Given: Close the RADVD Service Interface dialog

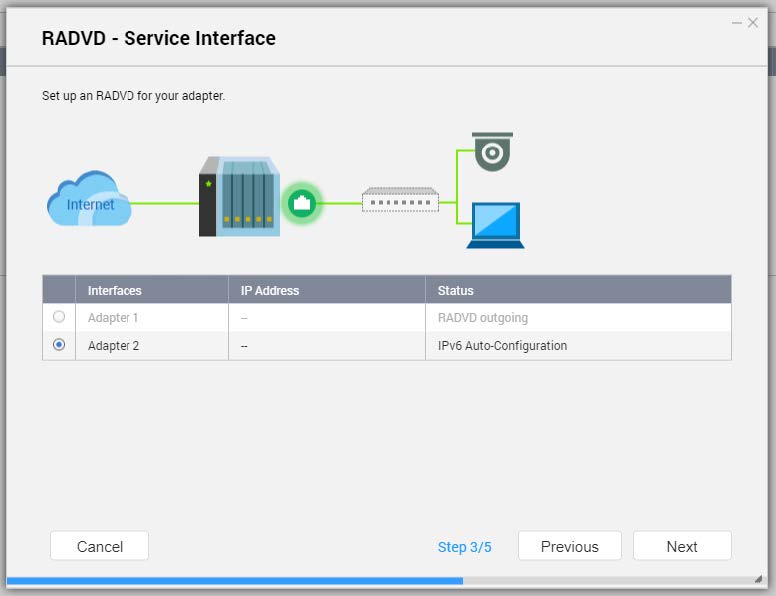Looking at the screenshot, I should point(753,23).
